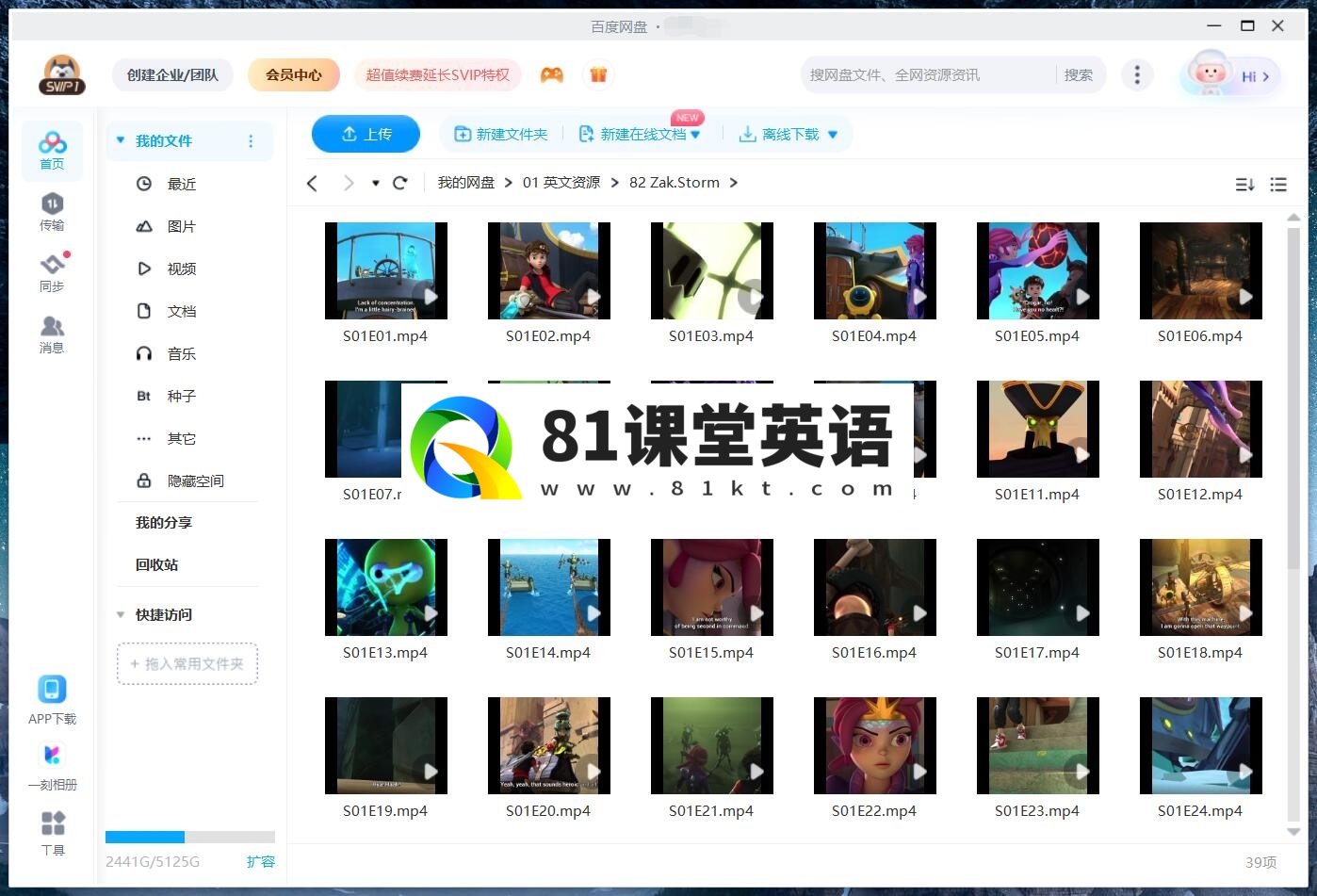Click the scrollbar up arrow
This screenshot has height=896, width=1317.
pos(1293,219)
